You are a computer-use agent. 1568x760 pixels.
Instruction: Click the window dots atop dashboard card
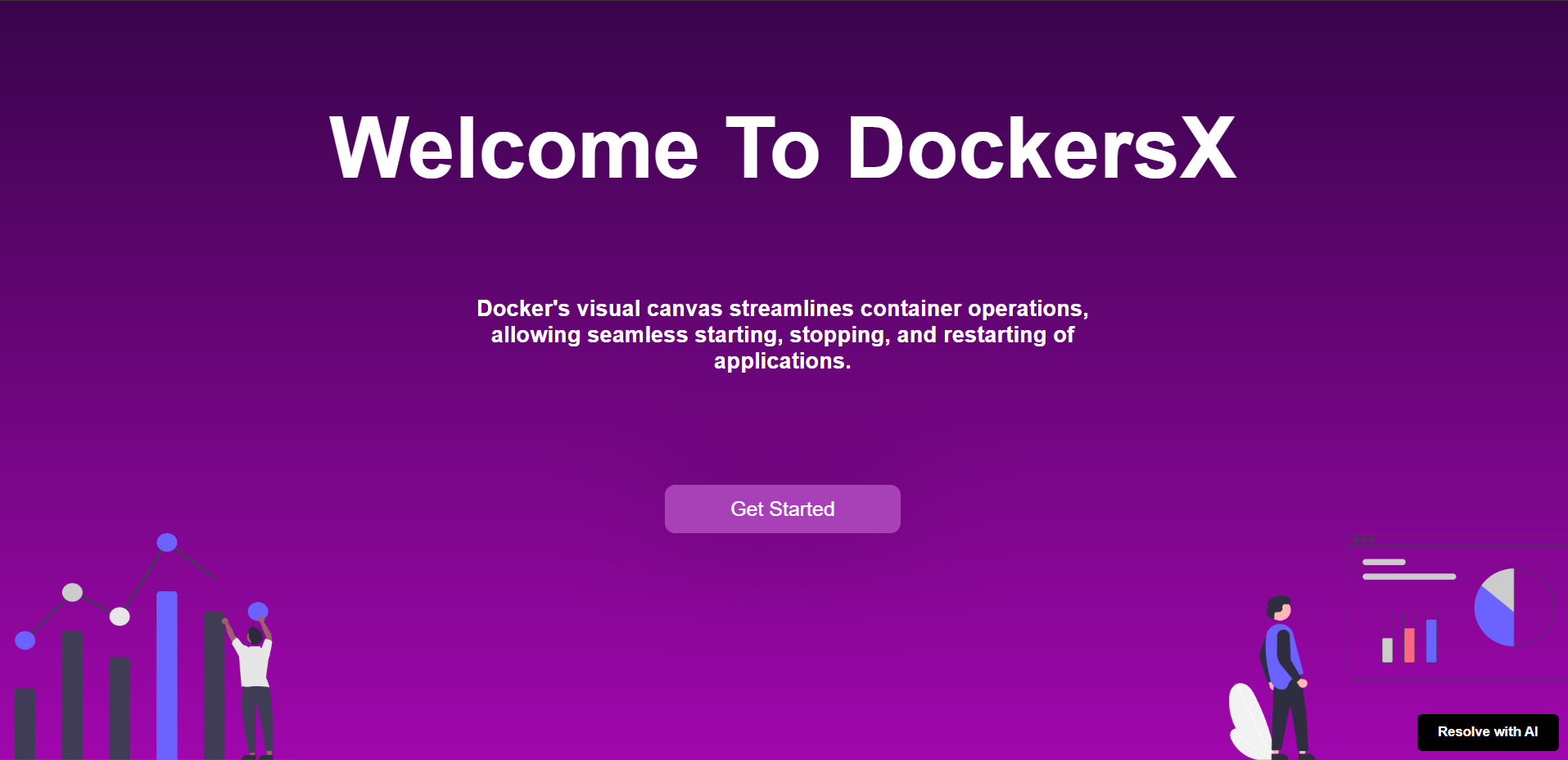point(1364,540)
